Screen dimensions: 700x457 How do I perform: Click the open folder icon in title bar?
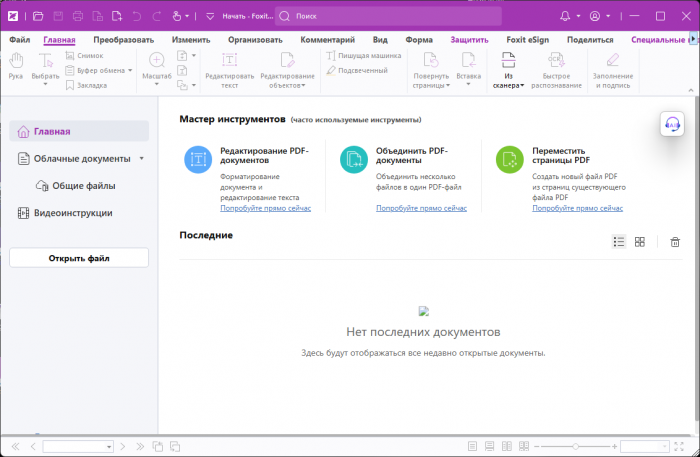38,16
